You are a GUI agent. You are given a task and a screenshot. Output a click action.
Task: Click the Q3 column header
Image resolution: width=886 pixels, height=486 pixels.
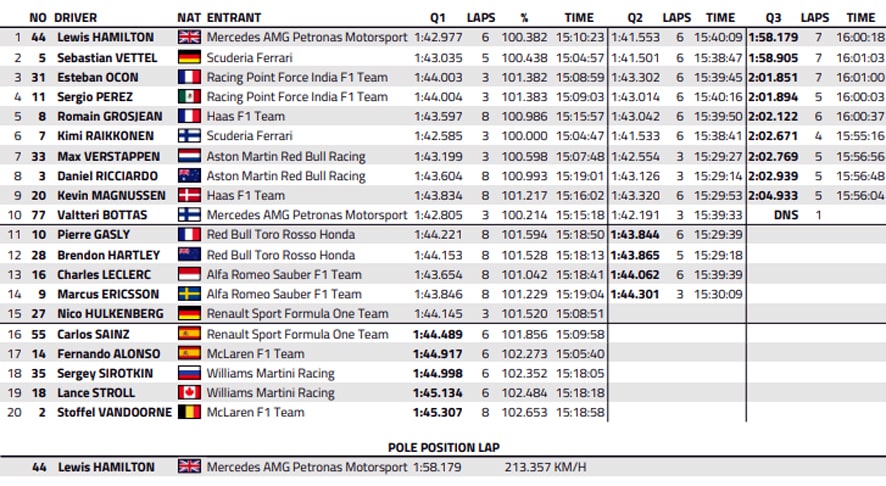coord(773,18)
